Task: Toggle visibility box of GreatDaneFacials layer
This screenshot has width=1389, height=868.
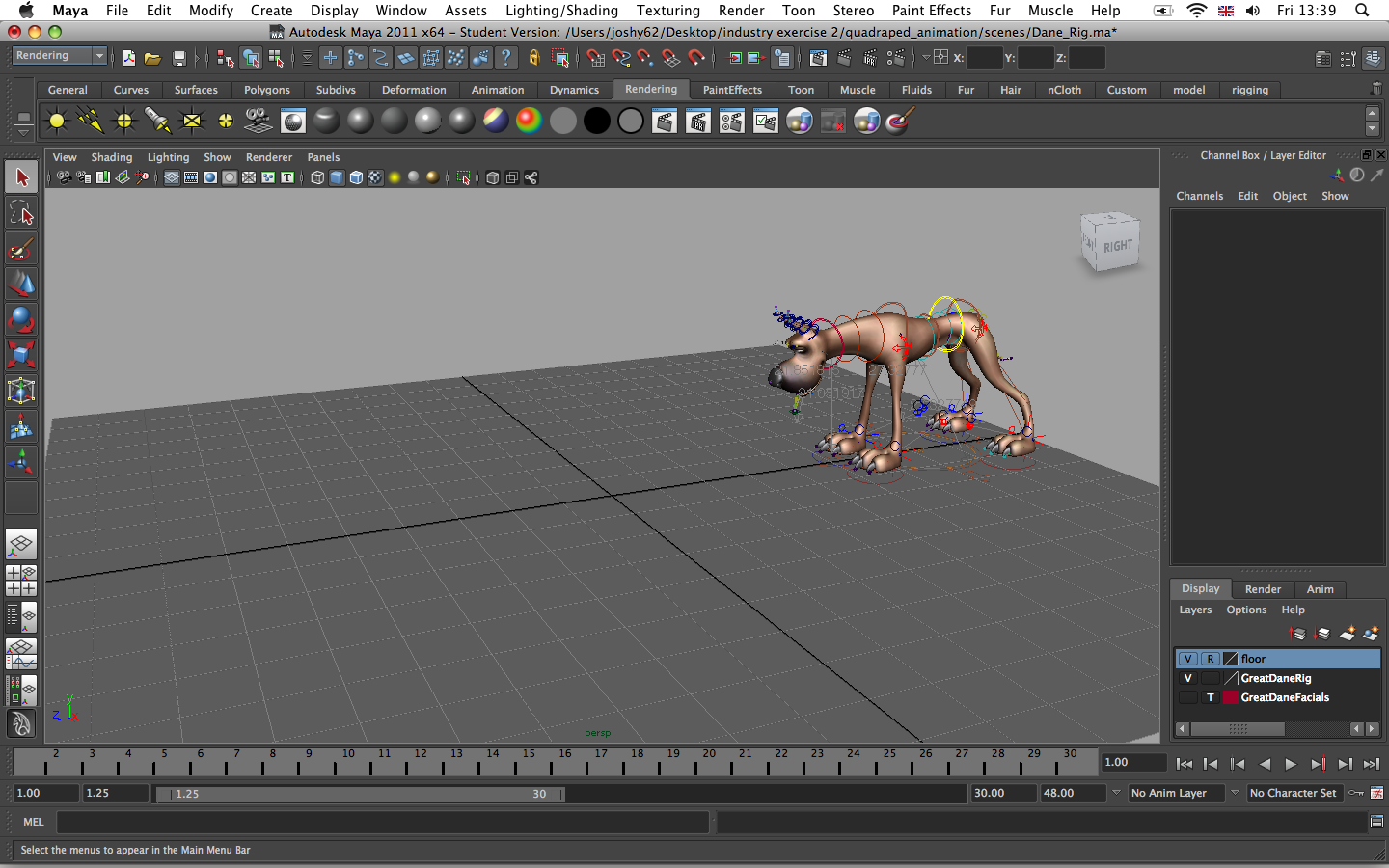Action: point(1188,697)
